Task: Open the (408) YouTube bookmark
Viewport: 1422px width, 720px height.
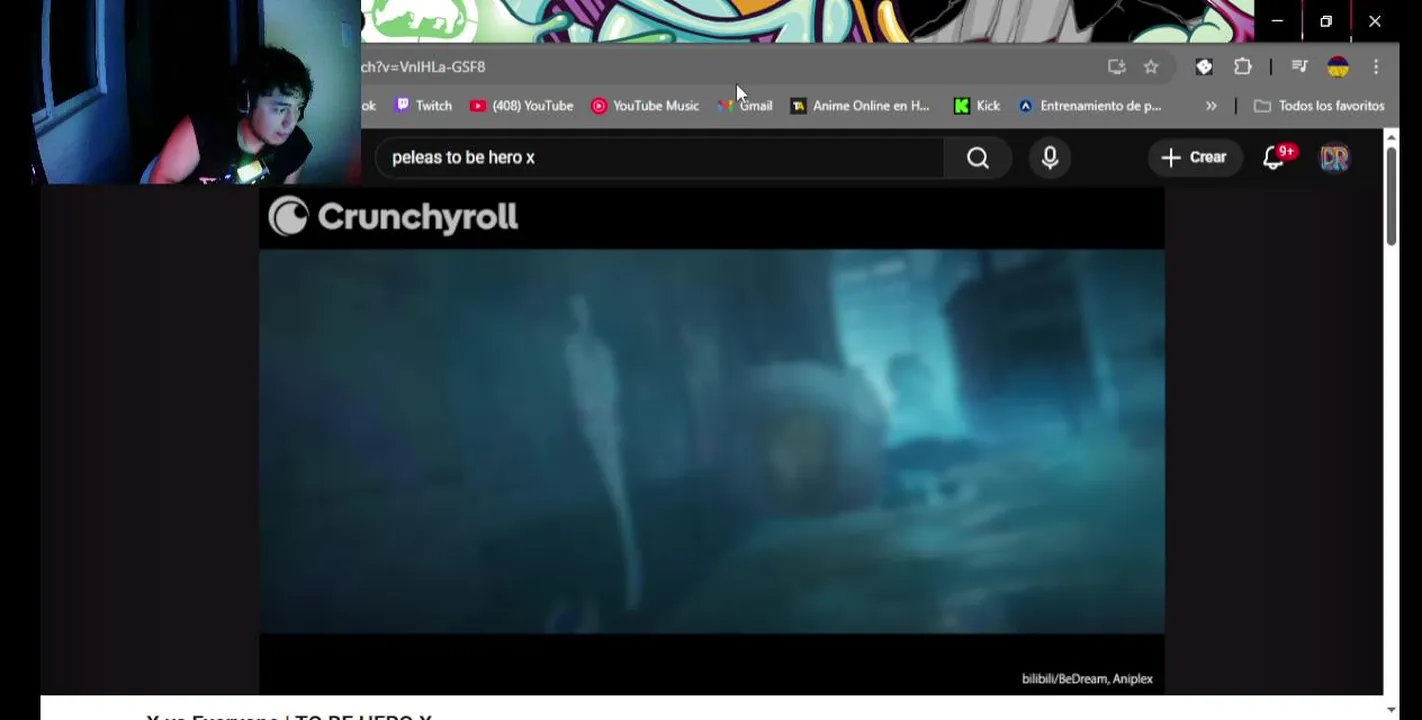Action: pyautogui.click(x=521, y=105)
